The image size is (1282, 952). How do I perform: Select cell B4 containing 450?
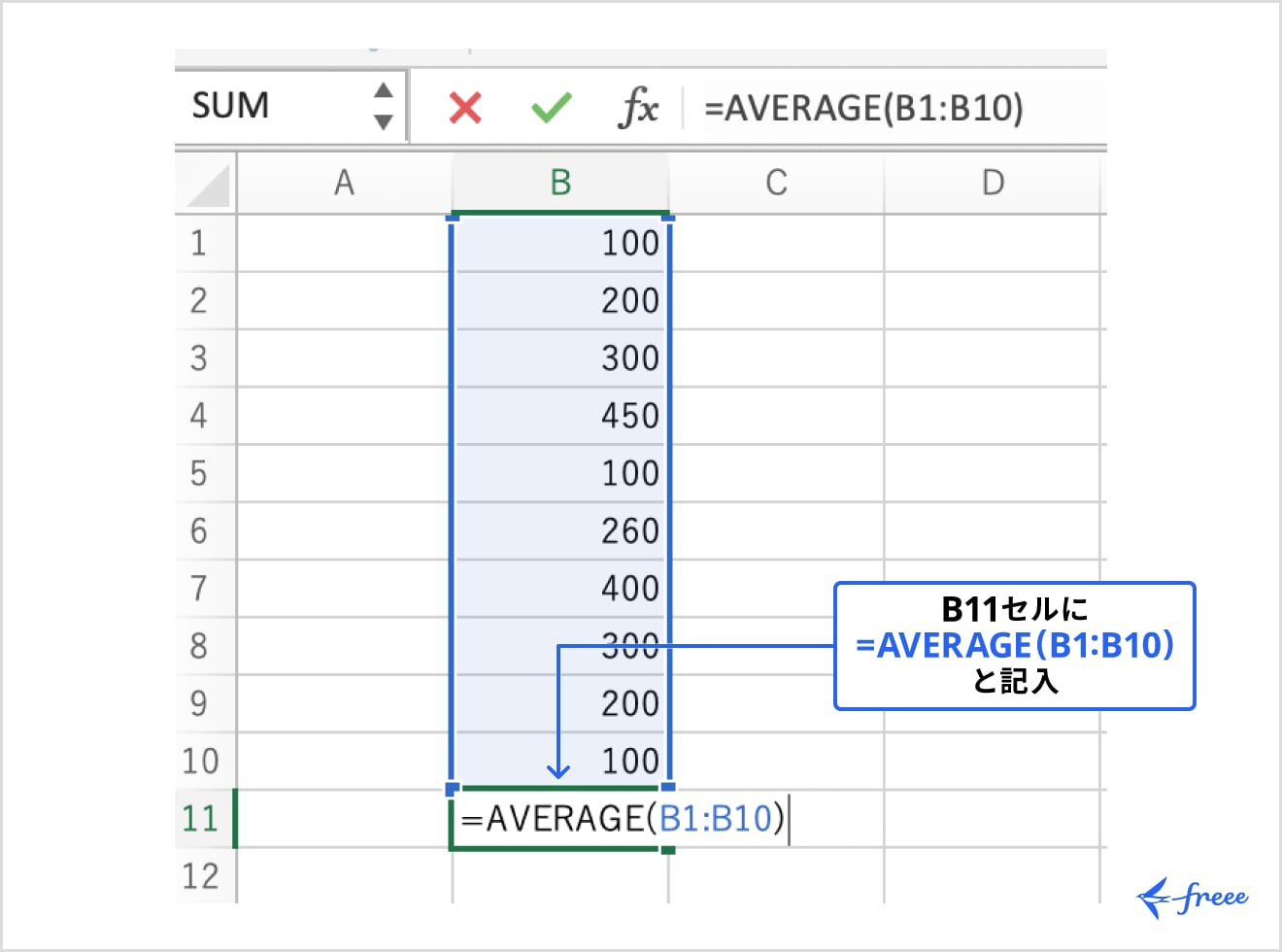tap(560, 416)
